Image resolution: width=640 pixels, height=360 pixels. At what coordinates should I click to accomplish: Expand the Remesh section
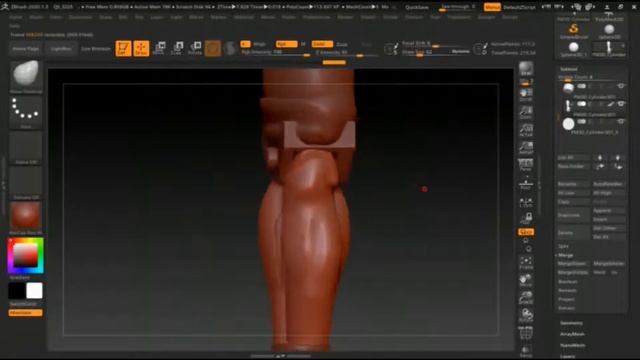tap(567, 290)
